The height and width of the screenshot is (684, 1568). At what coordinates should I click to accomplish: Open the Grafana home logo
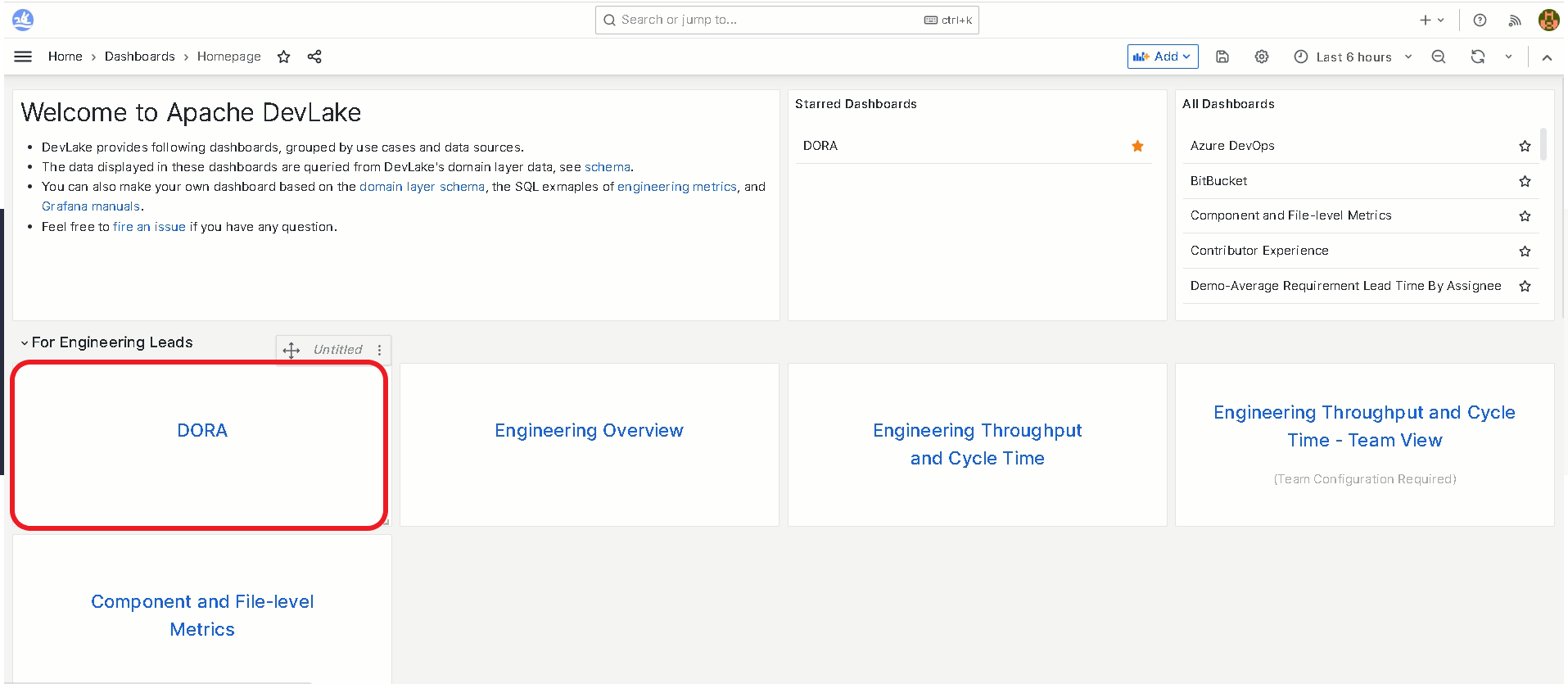(x=23, y=20)
